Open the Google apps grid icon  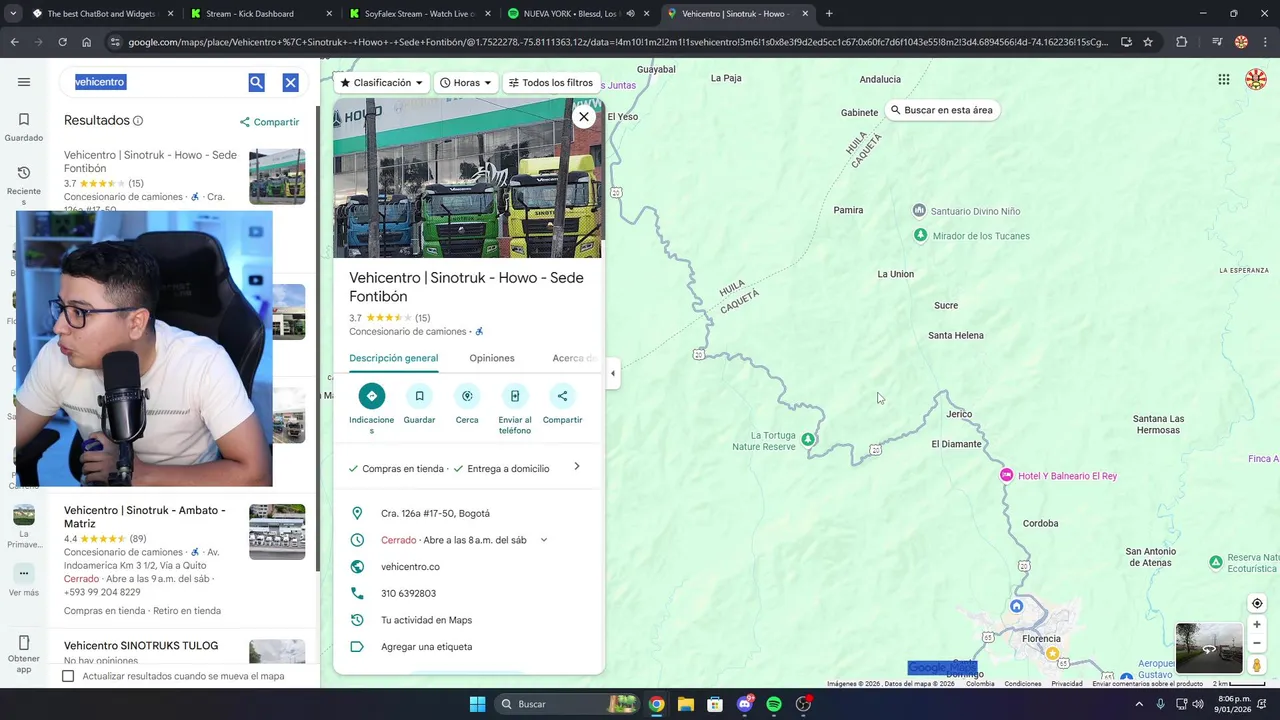point(1224,80)
